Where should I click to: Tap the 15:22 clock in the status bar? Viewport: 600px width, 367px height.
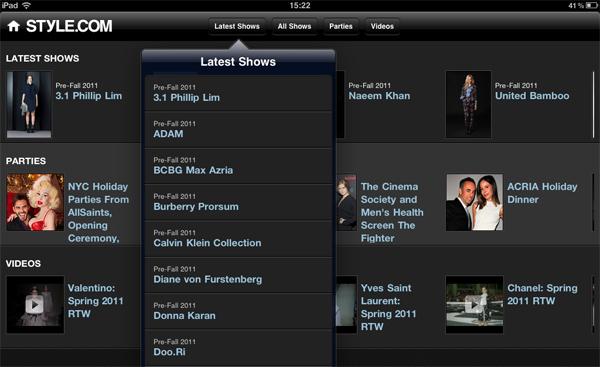tap(300, 5)
